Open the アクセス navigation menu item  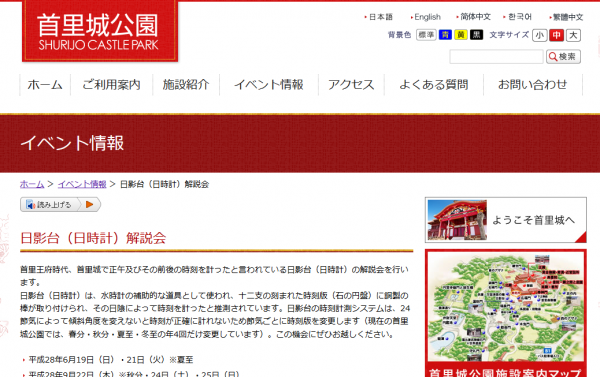click(351, 85)
